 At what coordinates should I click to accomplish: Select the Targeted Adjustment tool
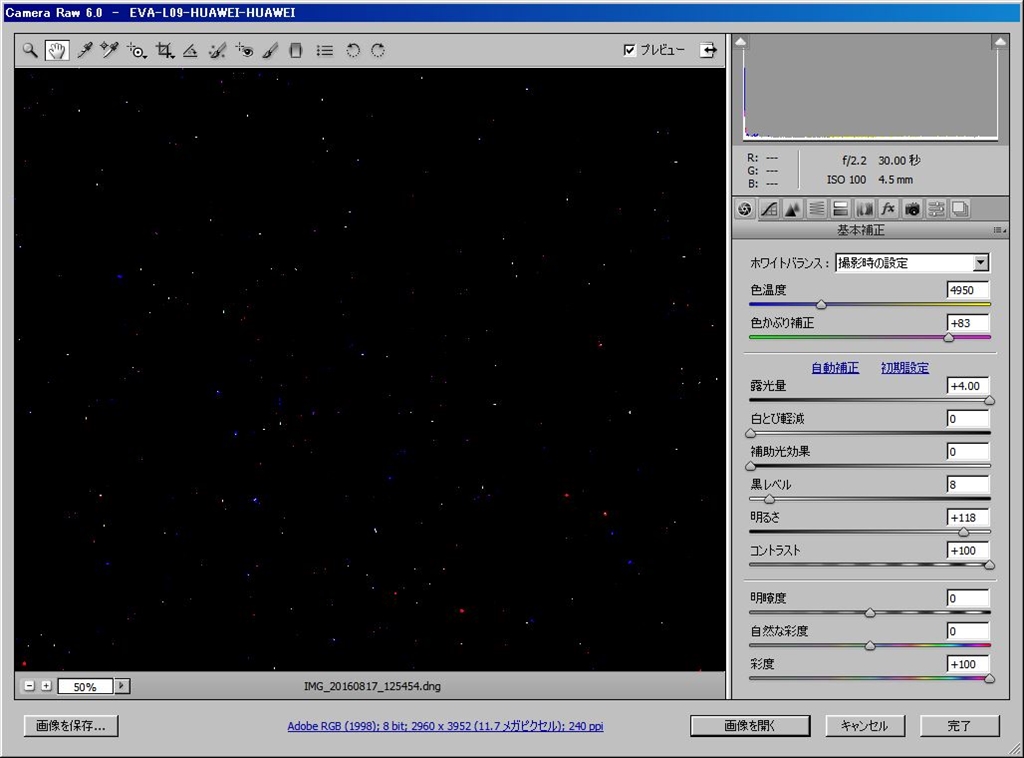tap(136, 50)
